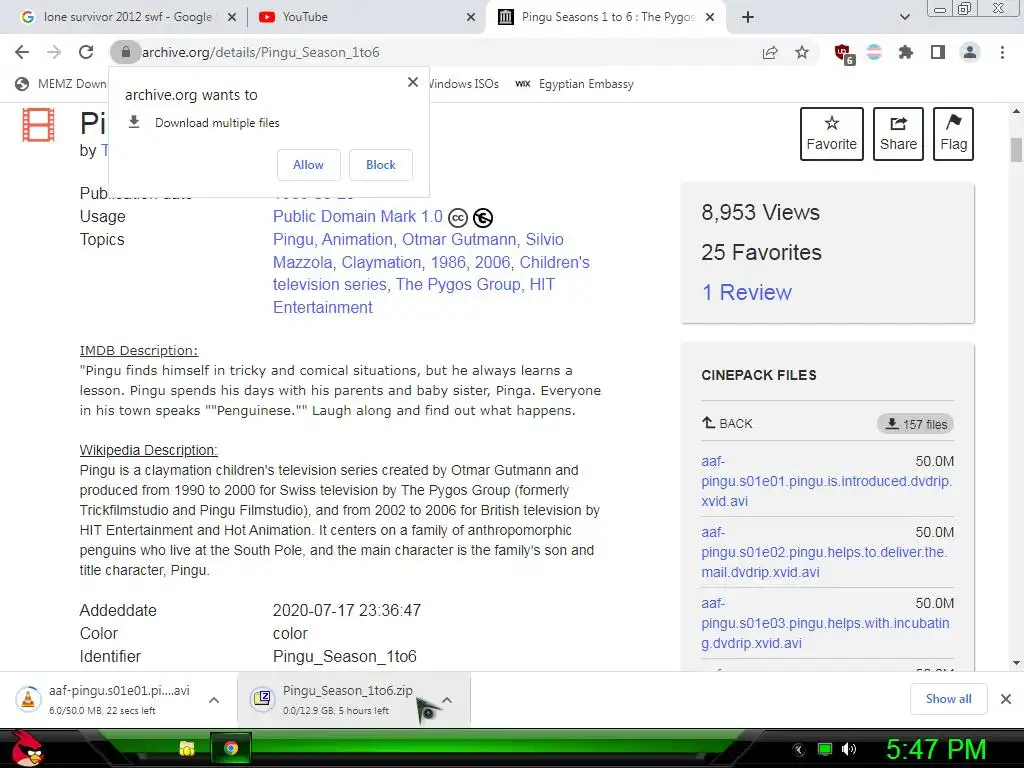
Task: Toggle the browser side panel
Action: (x=938, y=52)
